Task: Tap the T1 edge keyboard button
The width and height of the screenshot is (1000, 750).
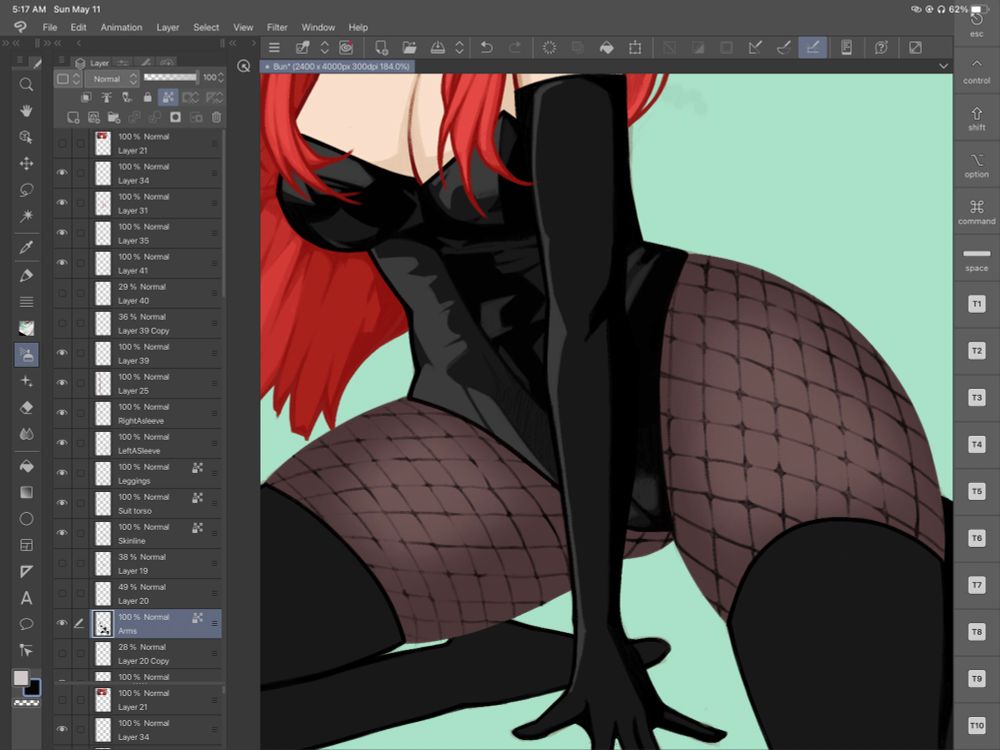Action: pos(976,304)
